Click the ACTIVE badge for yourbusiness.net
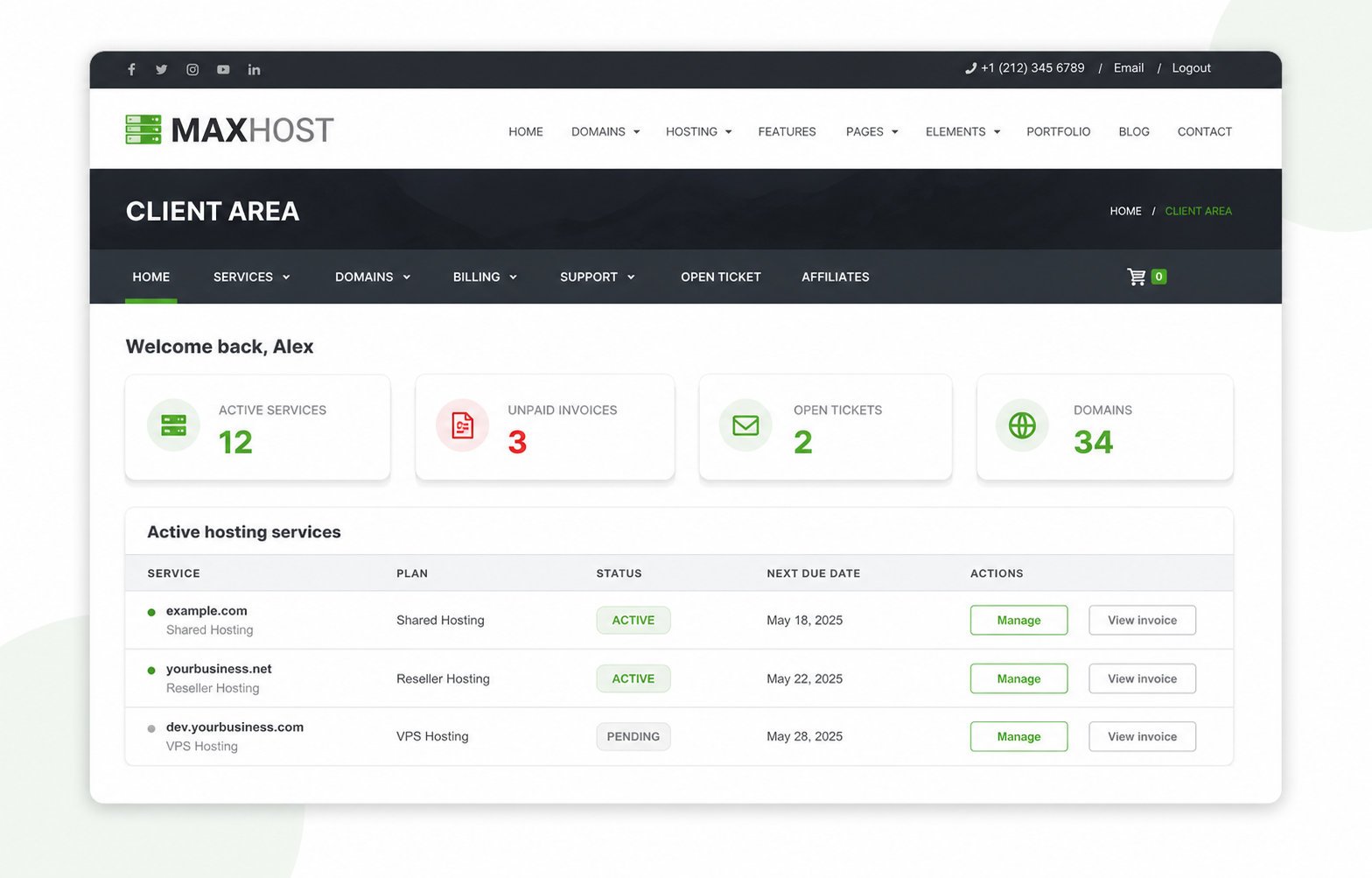The image size is (1372, 878). (x=633, y=678)
